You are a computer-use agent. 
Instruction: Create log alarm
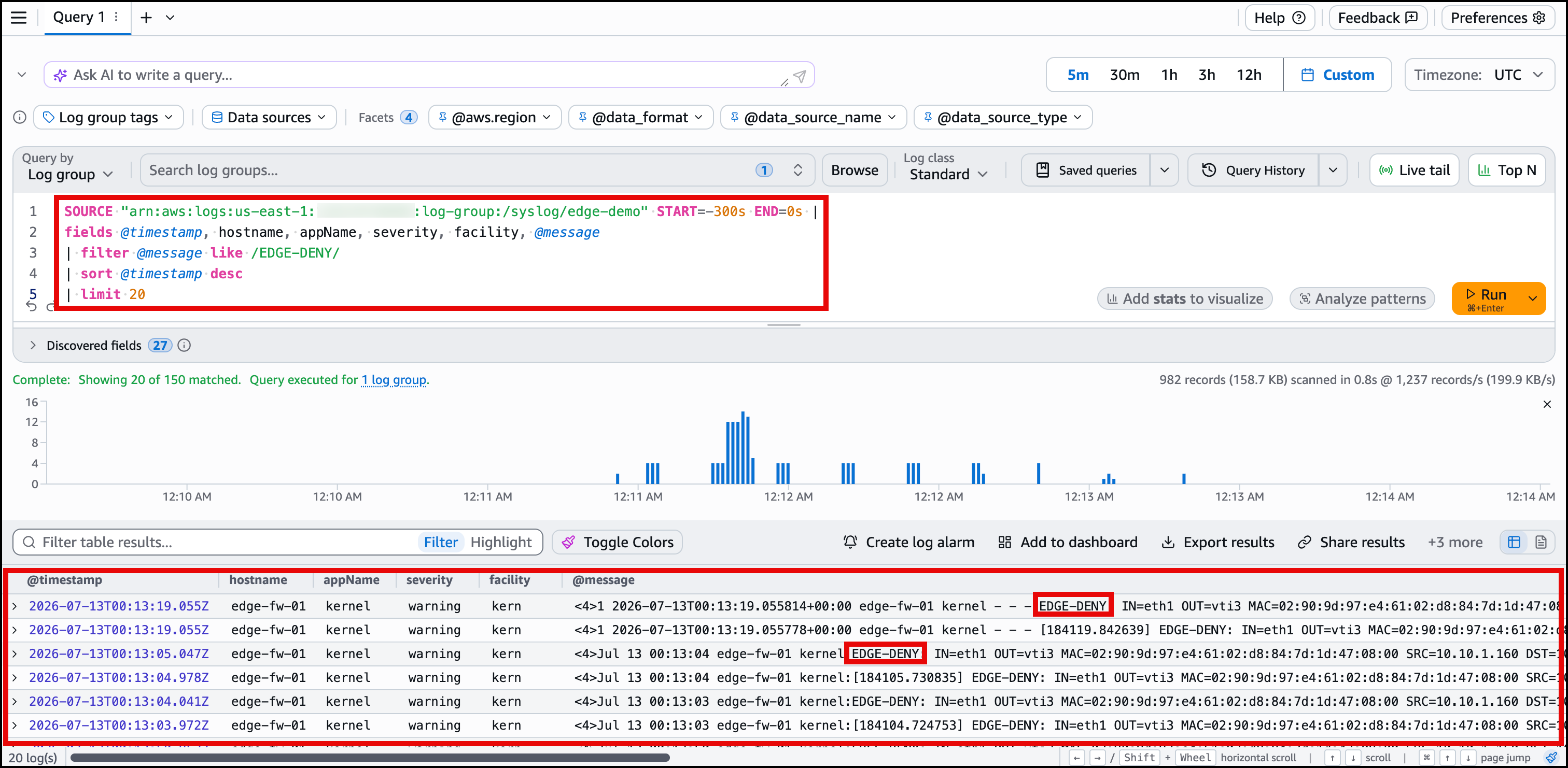pos(908,542)
